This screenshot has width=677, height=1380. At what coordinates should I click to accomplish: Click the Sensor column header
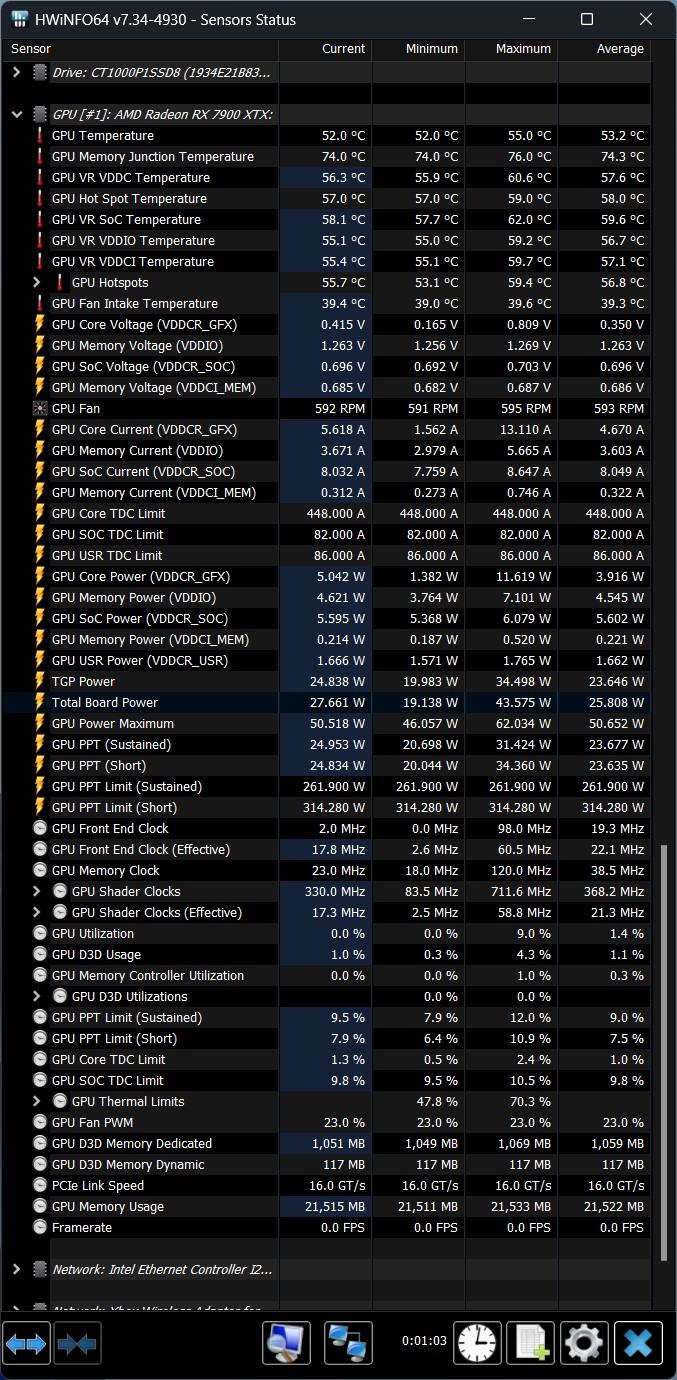(140, 48)
